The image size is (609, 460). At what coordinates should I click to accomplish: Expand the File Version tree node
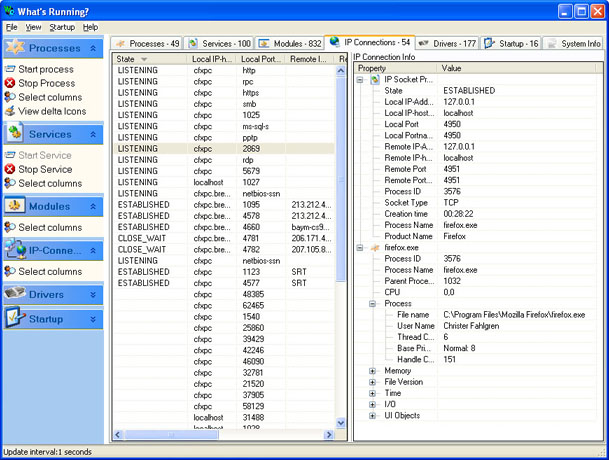[x=373, y=381]
